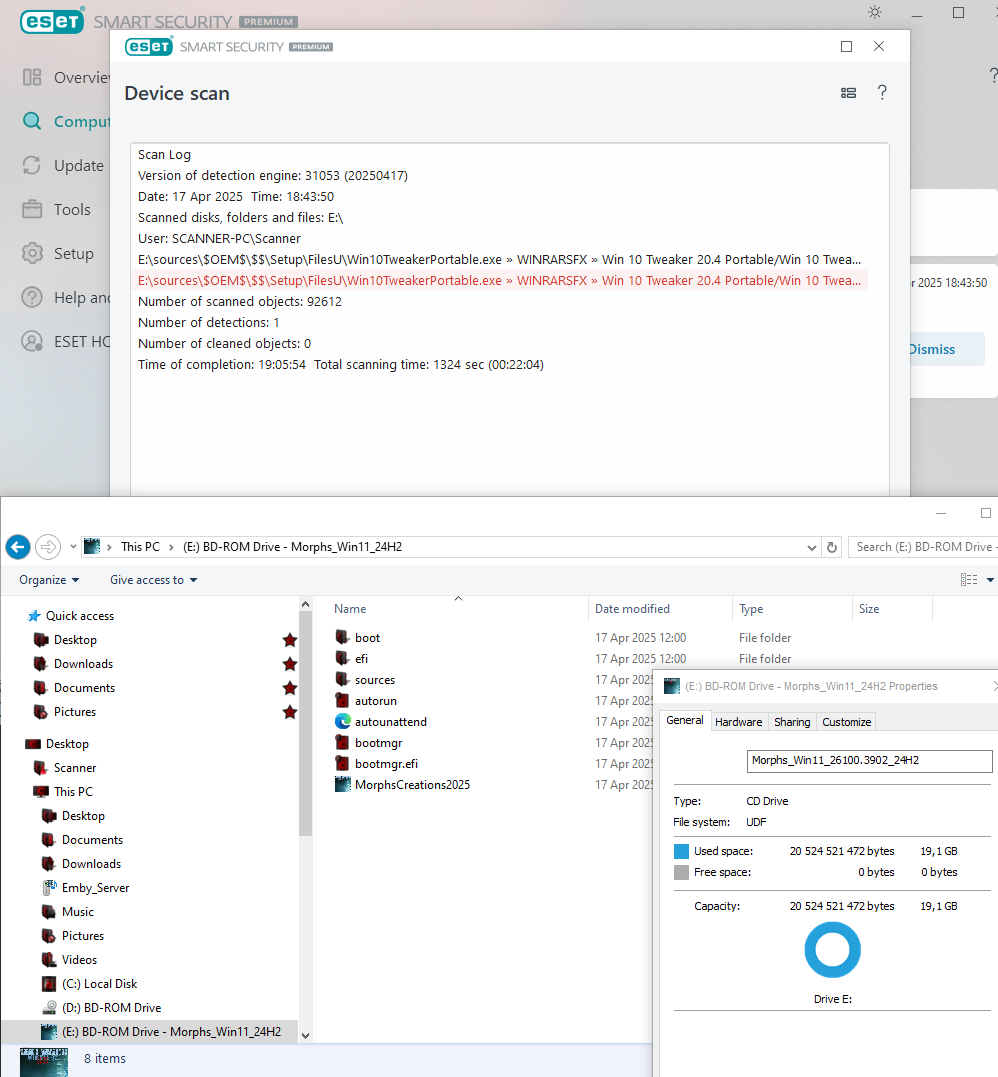Open Music under This PC
Screen dimensions: 998x1077
click(78, 912)
